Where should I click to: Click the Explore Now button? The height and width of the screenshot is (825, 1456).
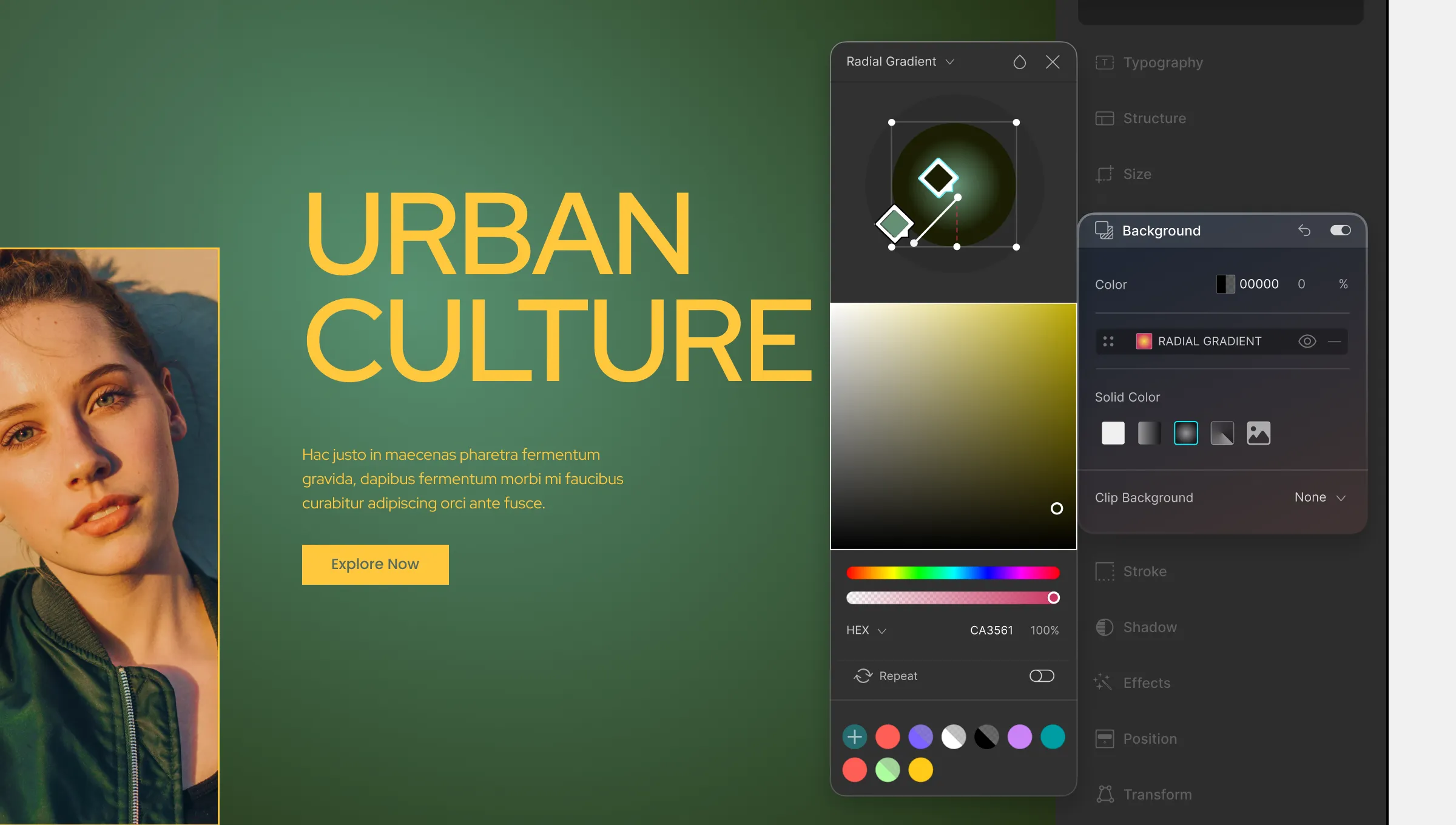pos(375,564)
